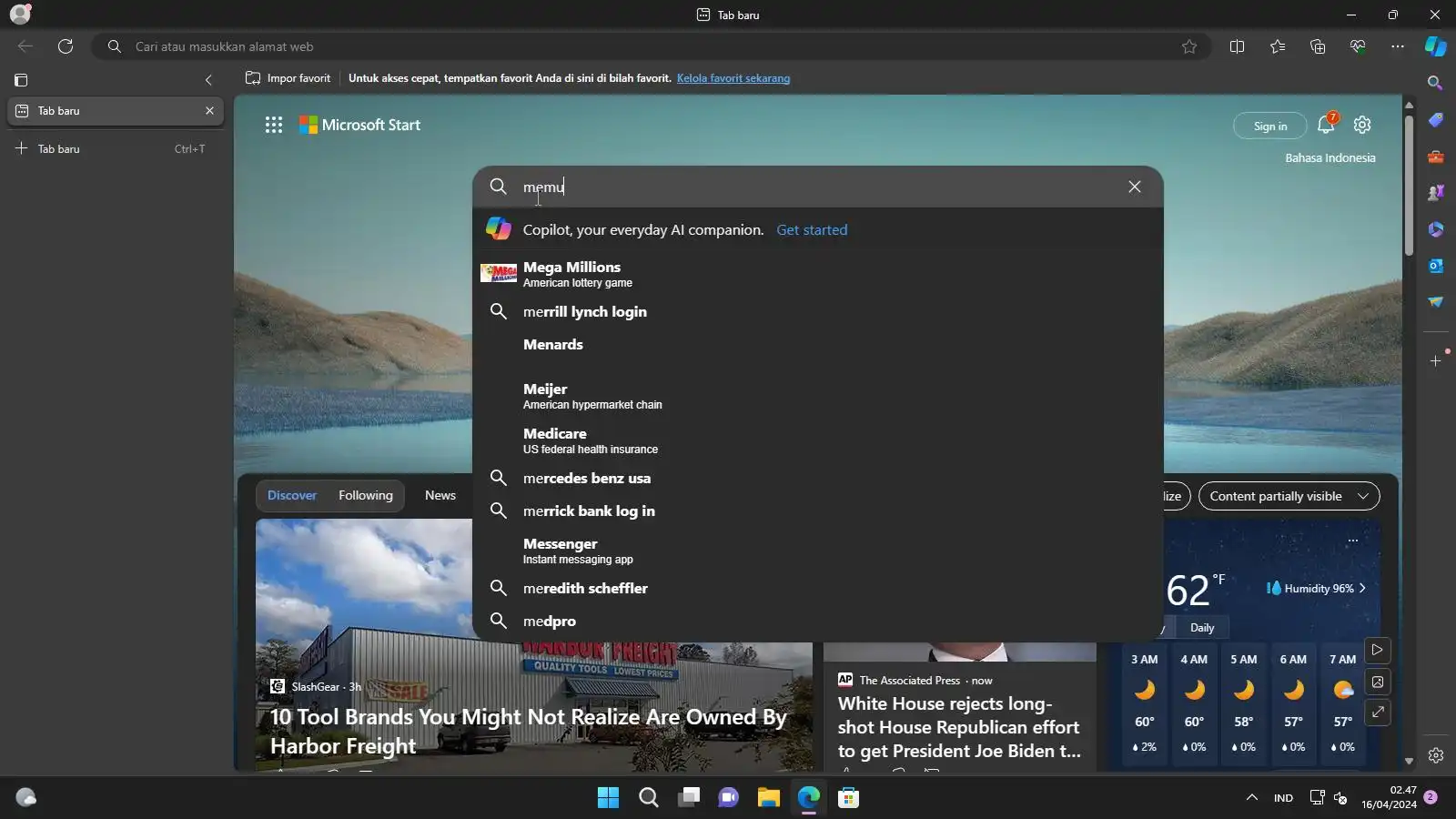Open the Content partially visible dropdown

[1289, 496]
